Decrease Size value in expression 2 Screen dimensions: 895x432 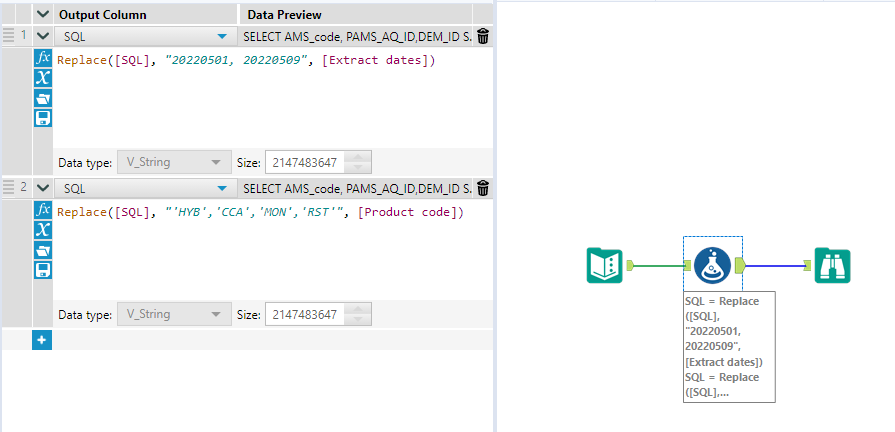coord(358,320)
